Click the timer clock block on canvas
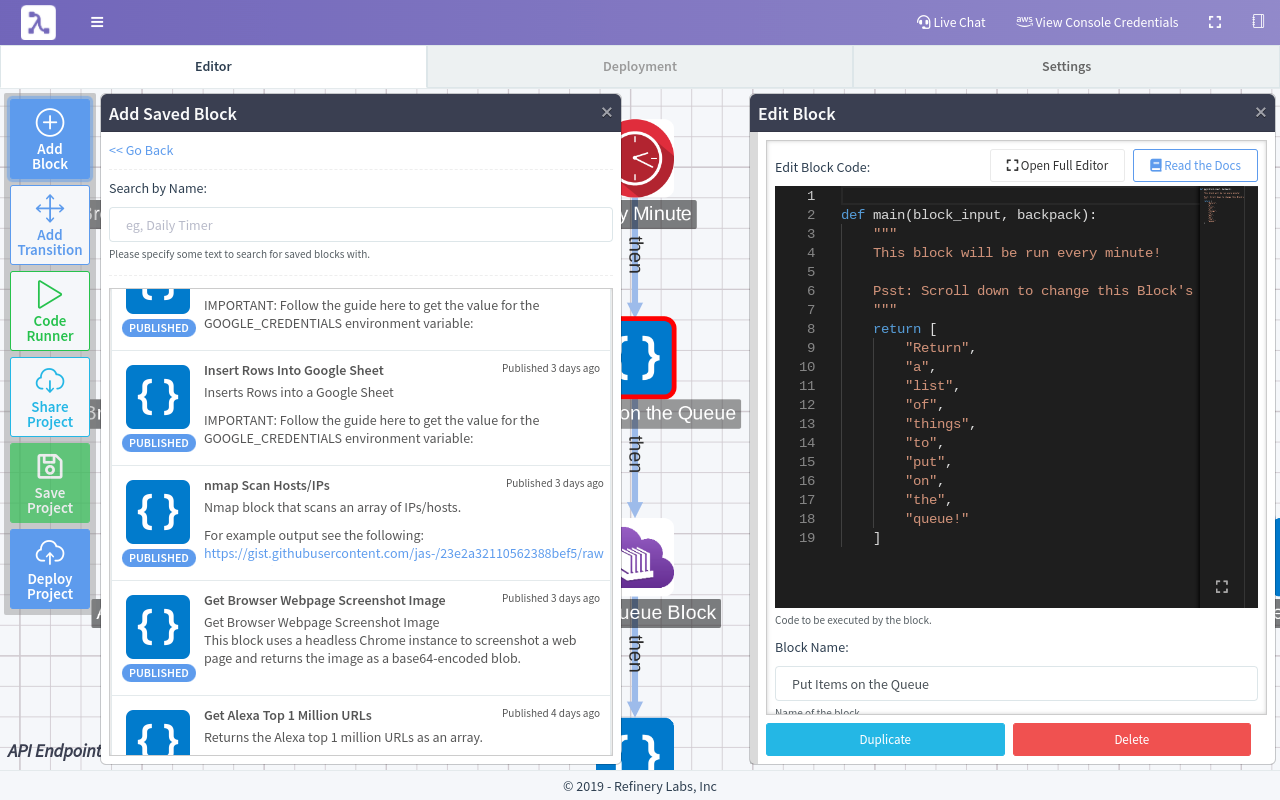The width and height of the screenshot is (1280, 800). tap(647, 157)
